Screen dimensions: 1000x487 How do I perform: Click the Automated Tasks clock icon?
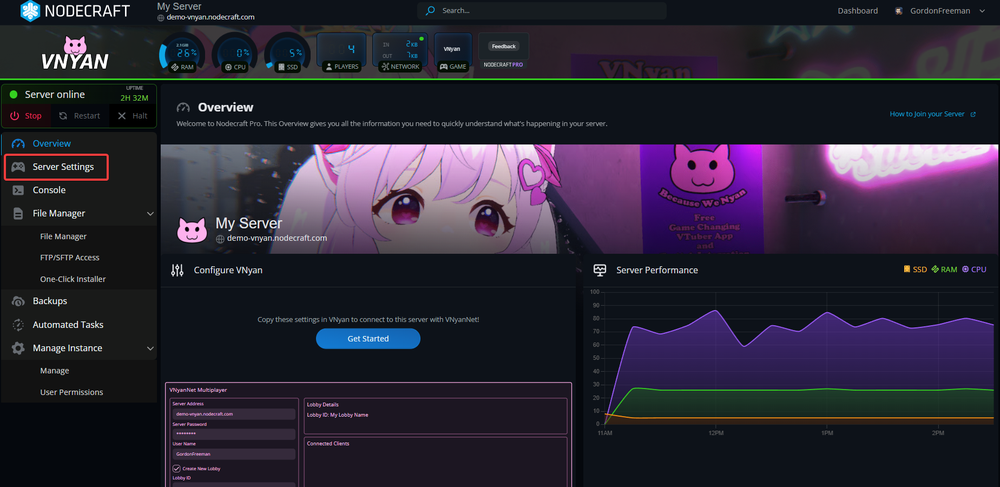coord(18,324)
